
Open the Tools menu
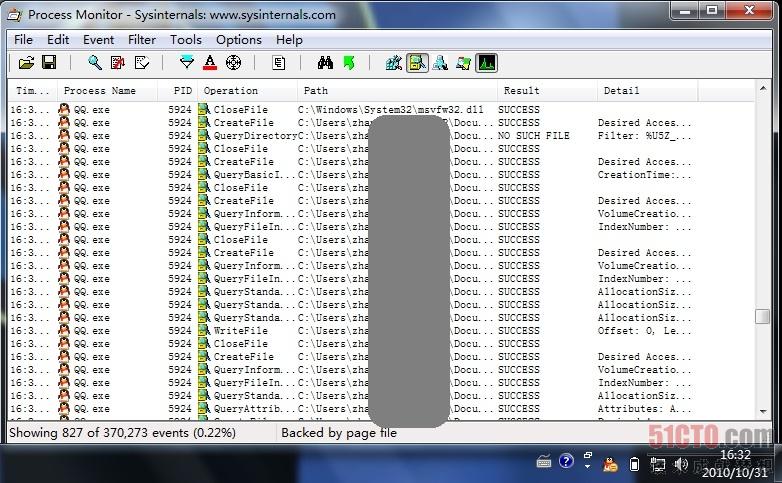(186, 39)
